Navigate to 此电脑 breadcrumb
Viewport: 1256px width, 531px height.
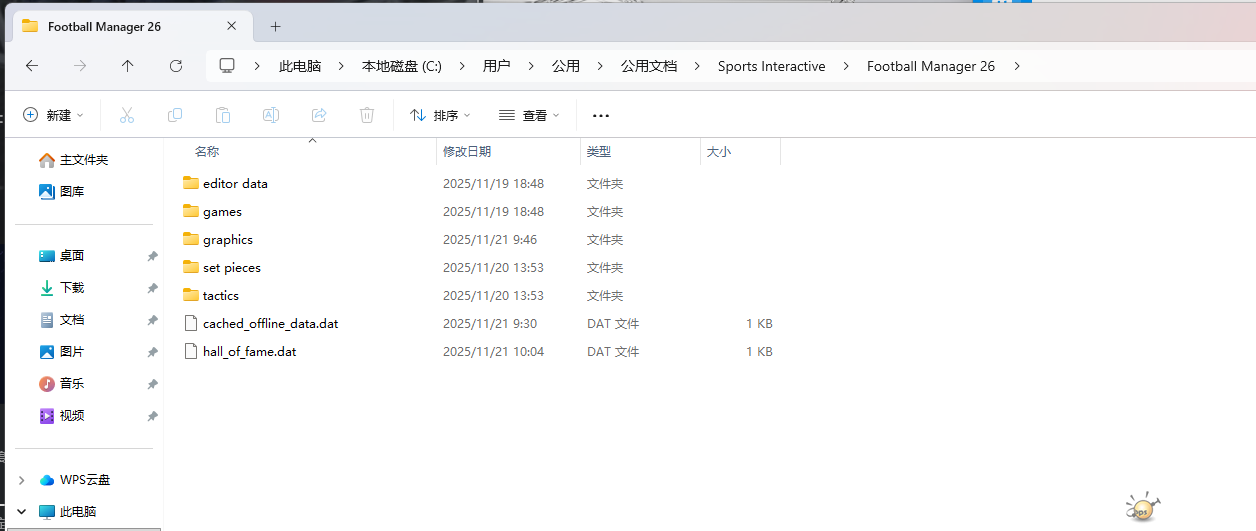point(300,66)
